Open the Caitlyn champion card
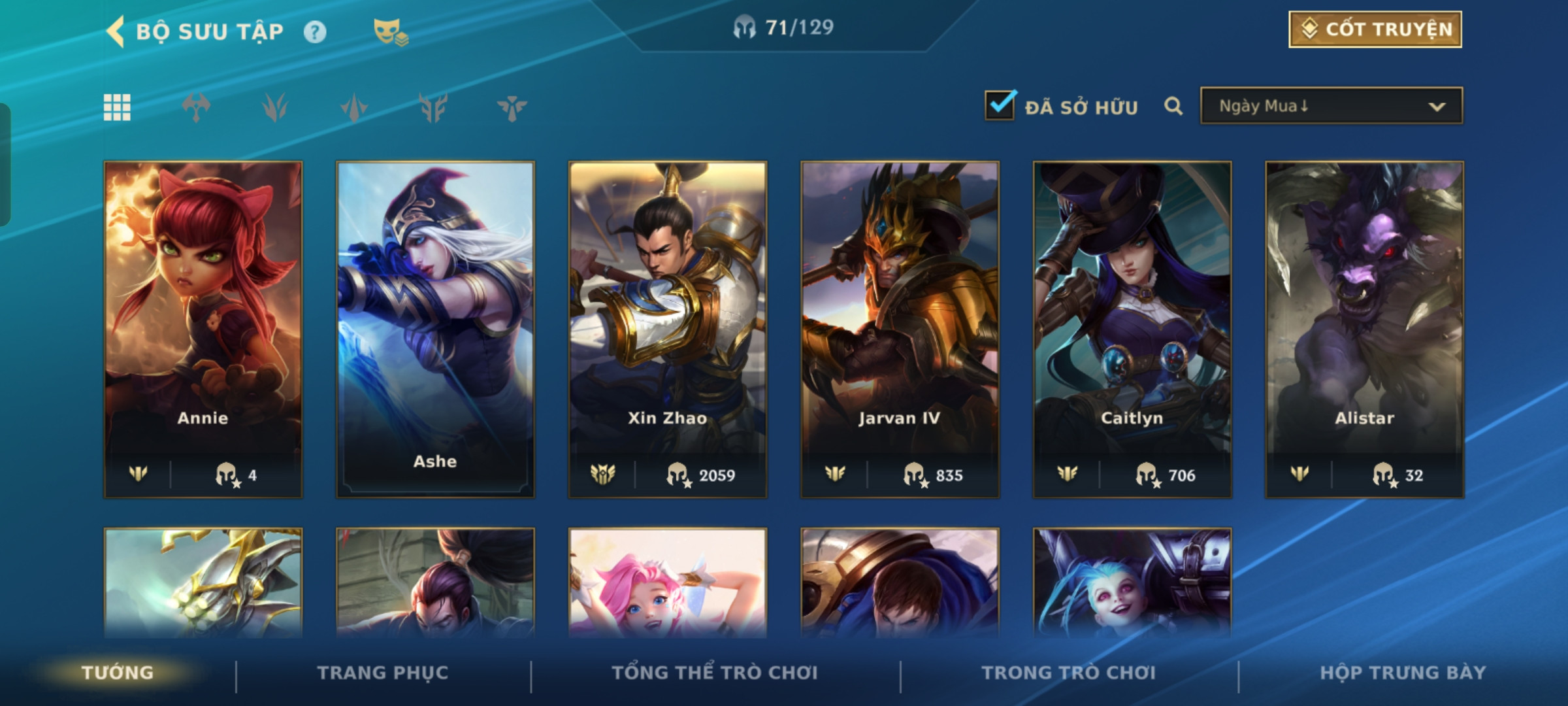 point(1132,329)
